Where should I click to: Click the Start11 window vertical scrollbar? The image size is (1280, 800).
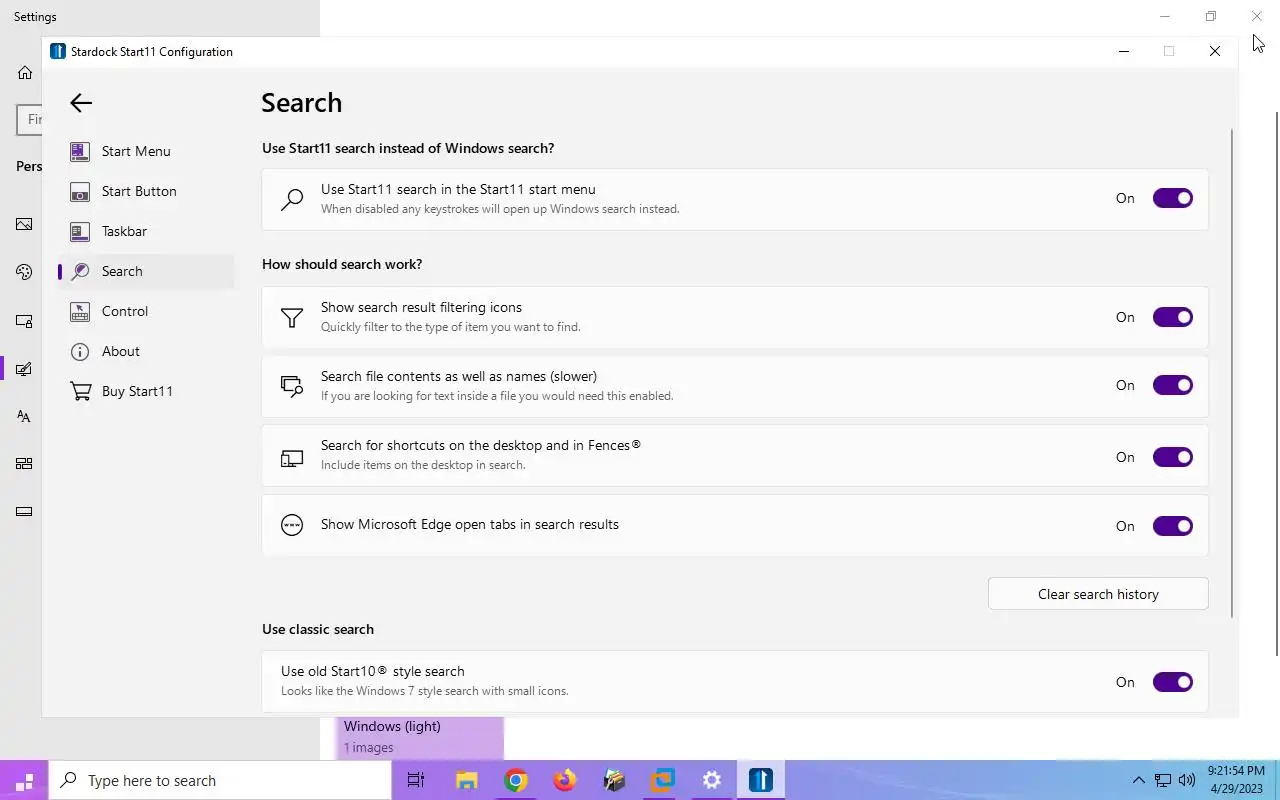(1232, 372)
